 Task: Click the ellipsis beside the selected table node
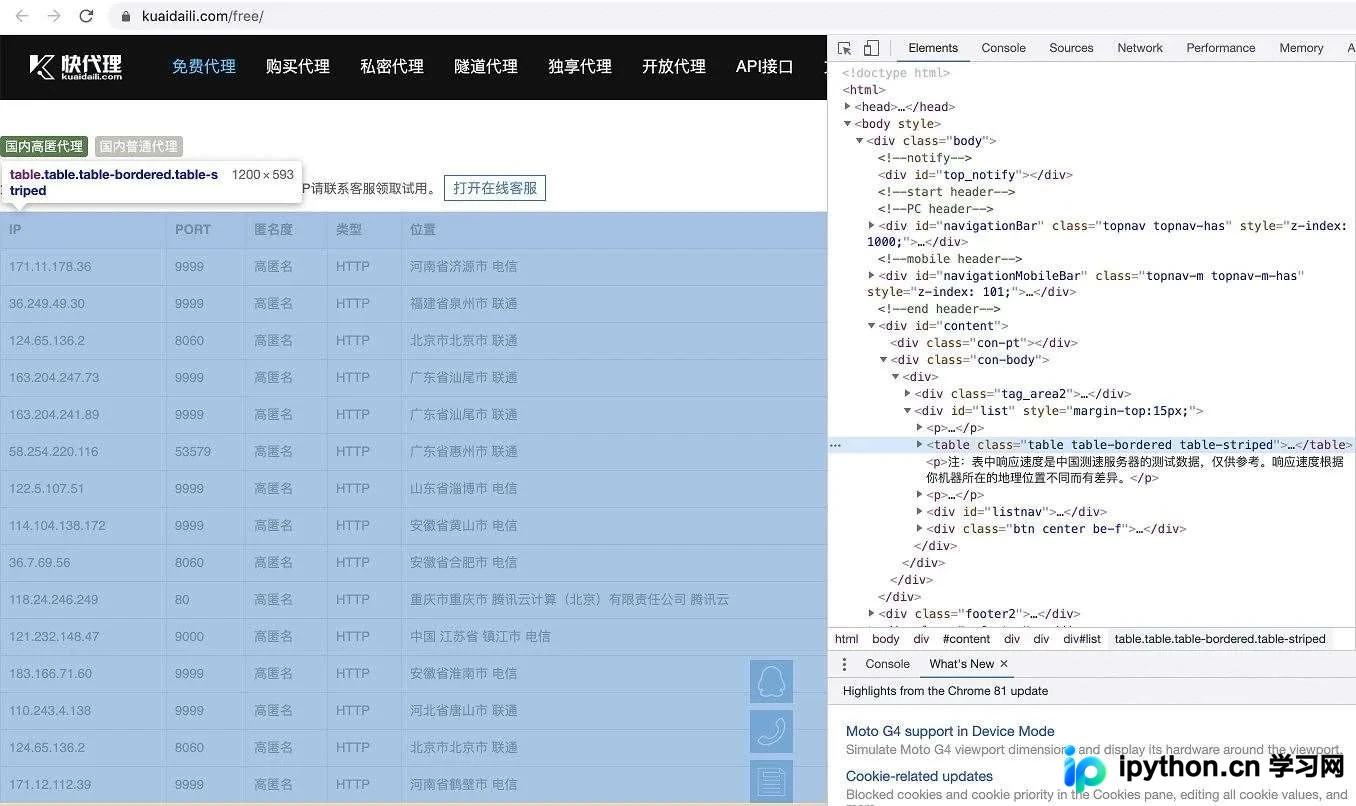[x=836, y=445]
